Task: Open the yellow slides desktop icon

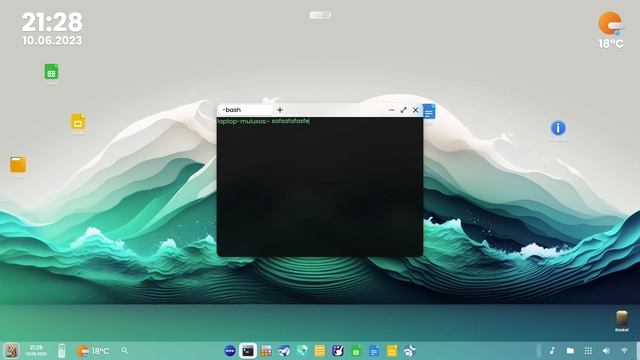Action: pyautogui.click(x=78, y=122)
